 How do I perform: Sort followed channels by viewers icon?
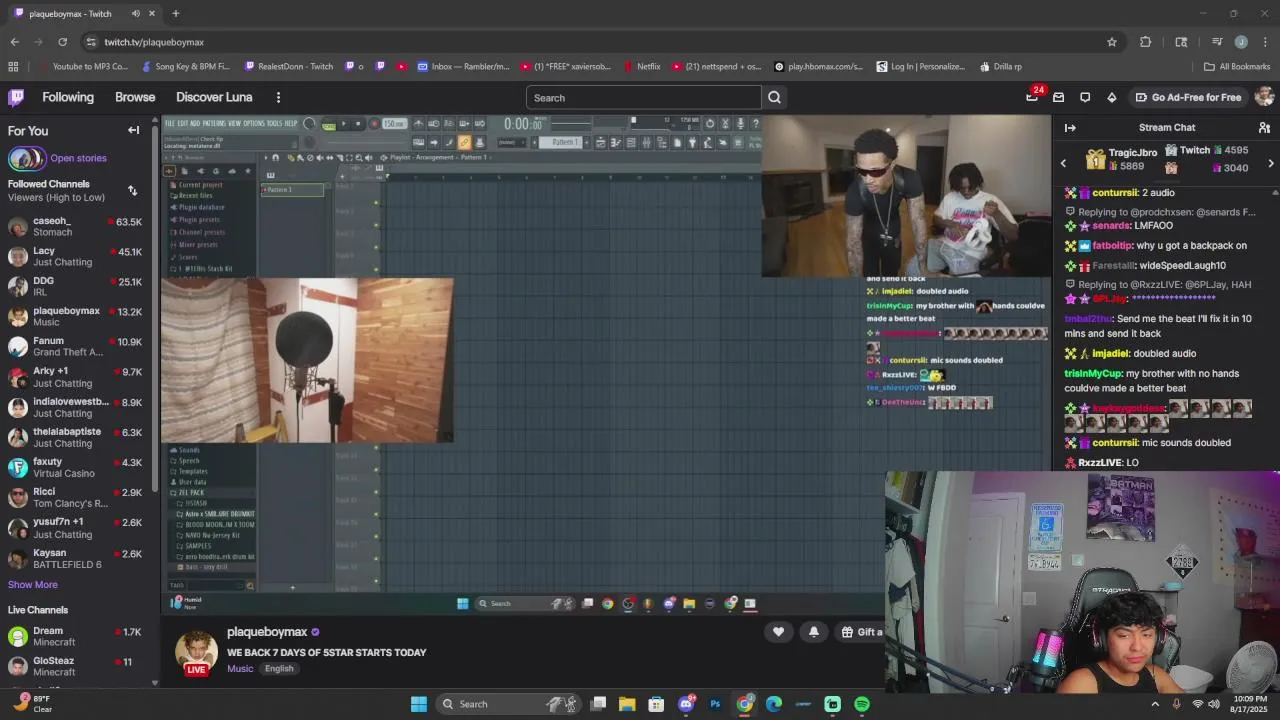pos(132,190)
